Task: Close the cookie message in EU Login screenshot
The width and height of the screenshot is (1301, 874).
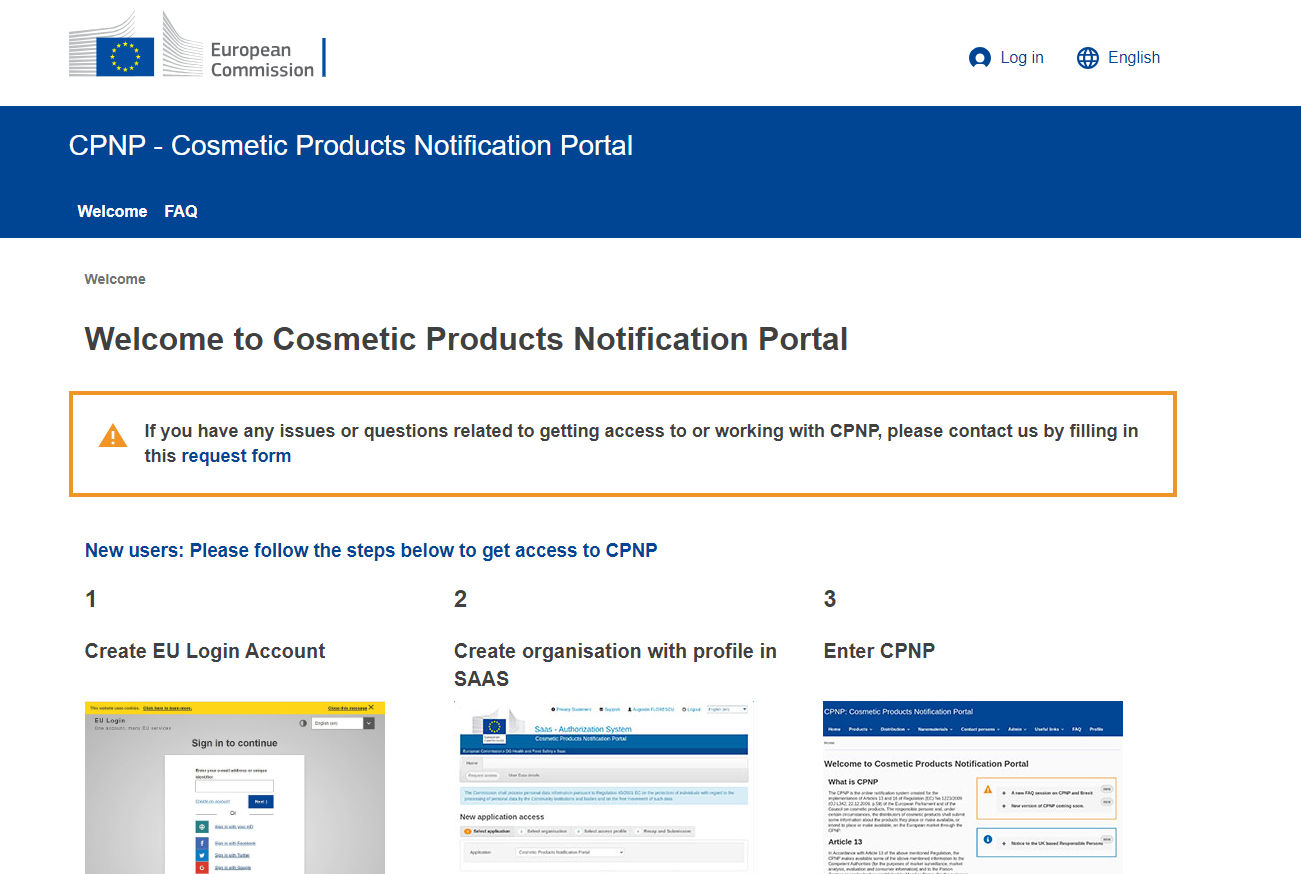Action: click(350, 708)
